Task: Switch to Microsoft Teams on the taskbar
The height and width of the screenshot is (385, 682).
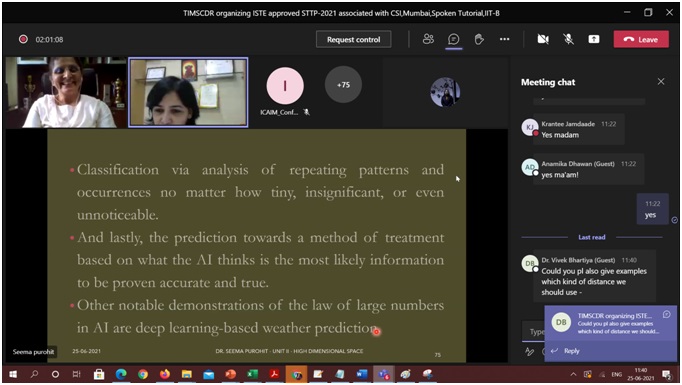Action: pyautogui.click(x=384, y=374)
